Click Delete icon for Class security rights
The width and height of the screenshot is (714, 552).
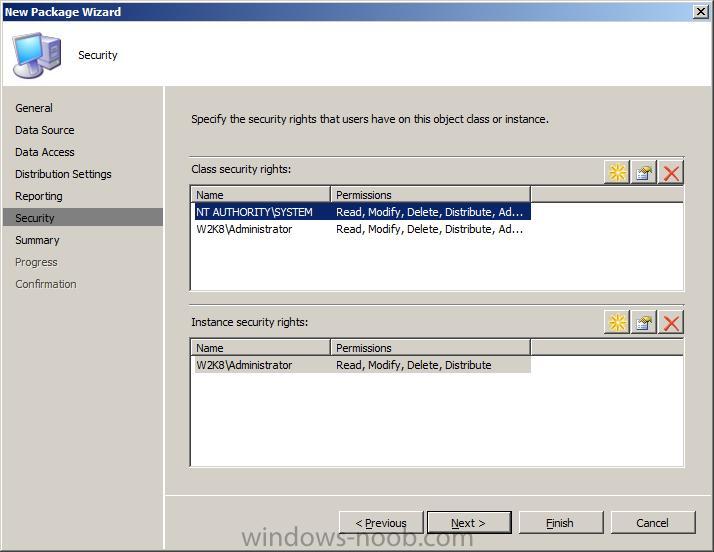(670, 173)
